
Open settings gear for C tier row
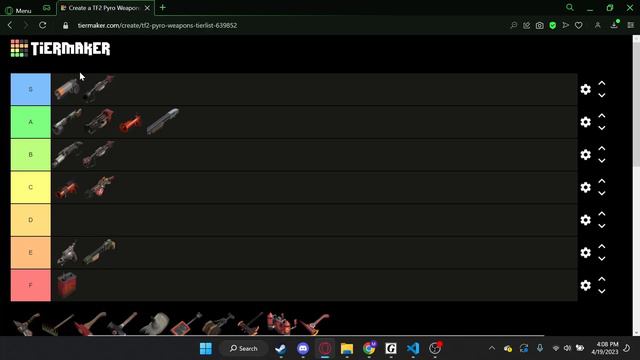click(x=585, y=187)
